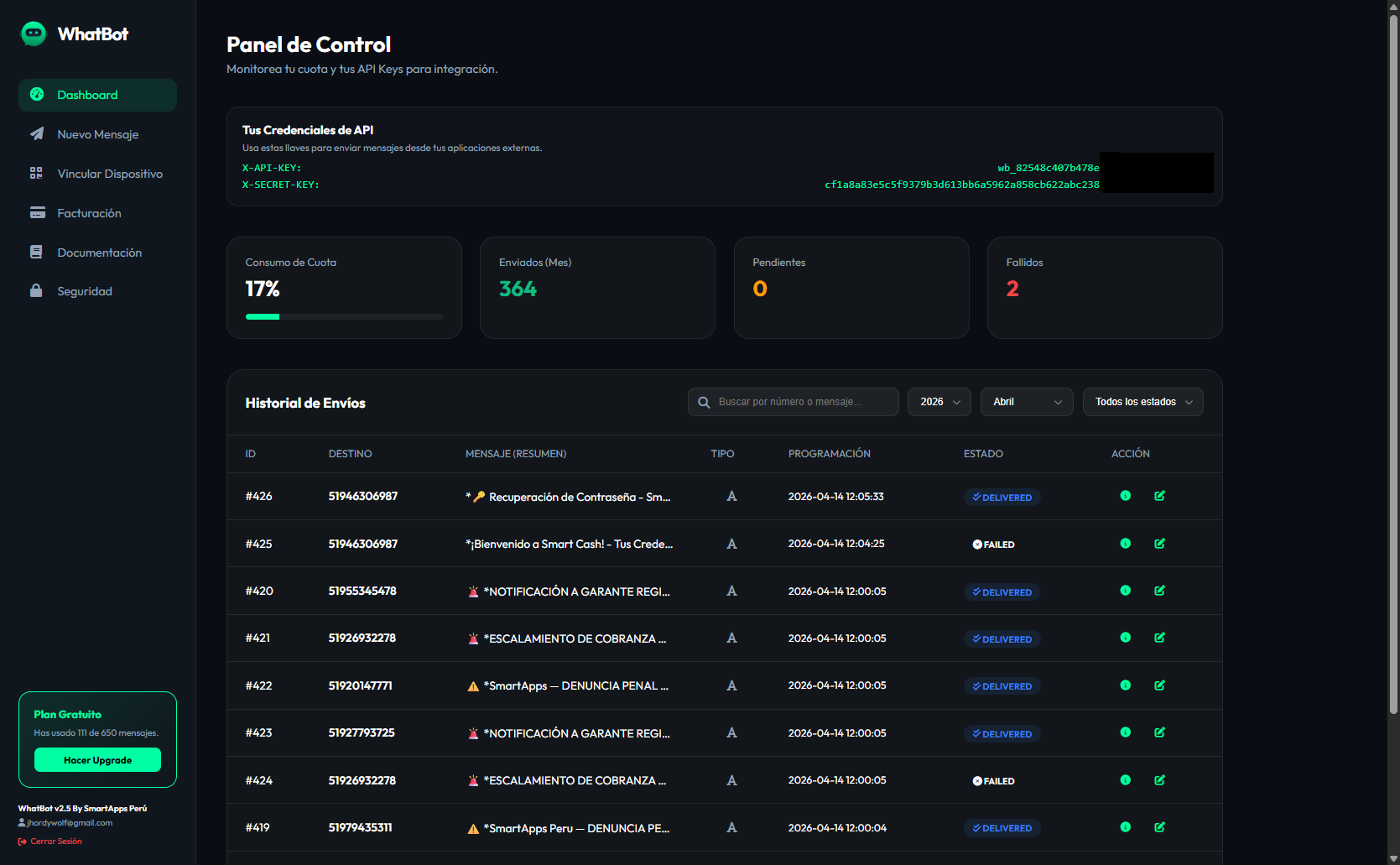Click the Dashboard gauge icon in sidebar
The height and width of the screenshot is (865, 1400).
tap(37, 95)
